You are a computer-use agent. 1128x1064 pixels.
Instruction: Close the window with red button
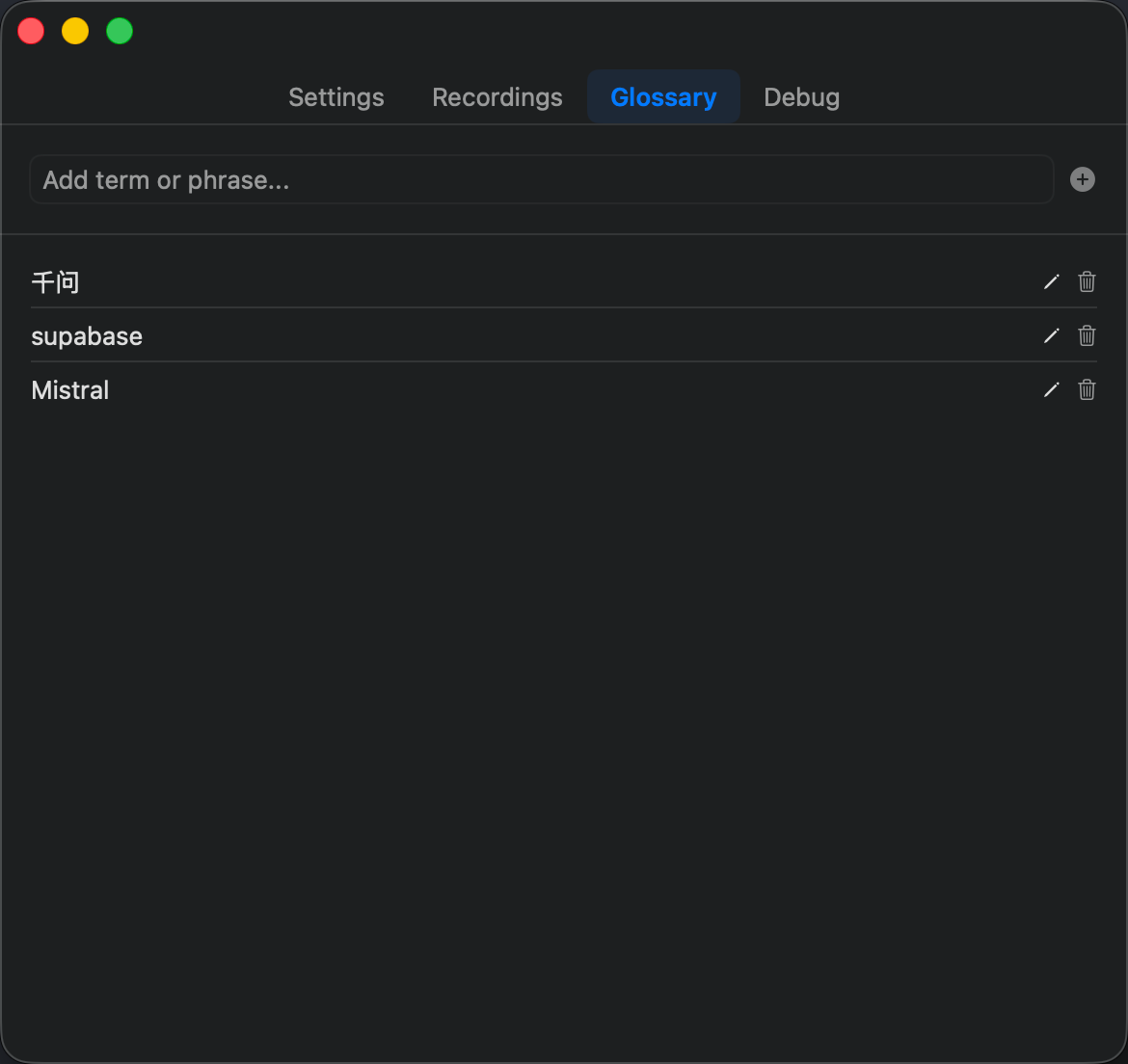pos(31,31)
